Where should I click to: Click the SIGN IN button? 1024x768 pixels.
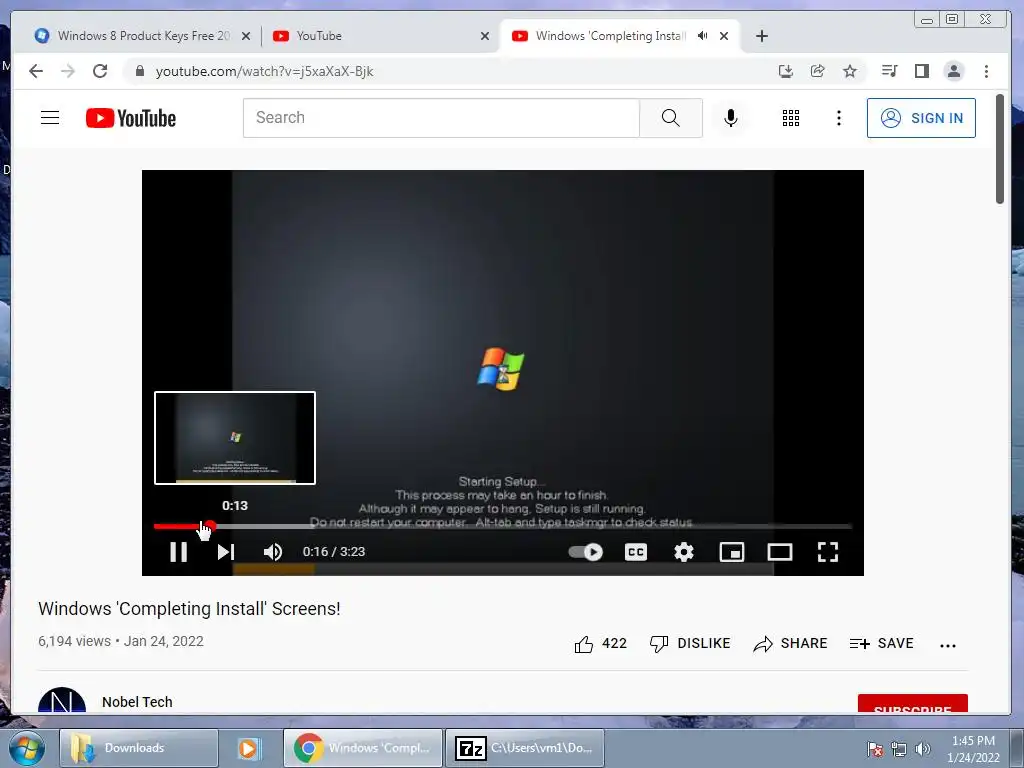click(x=921, y=118)
